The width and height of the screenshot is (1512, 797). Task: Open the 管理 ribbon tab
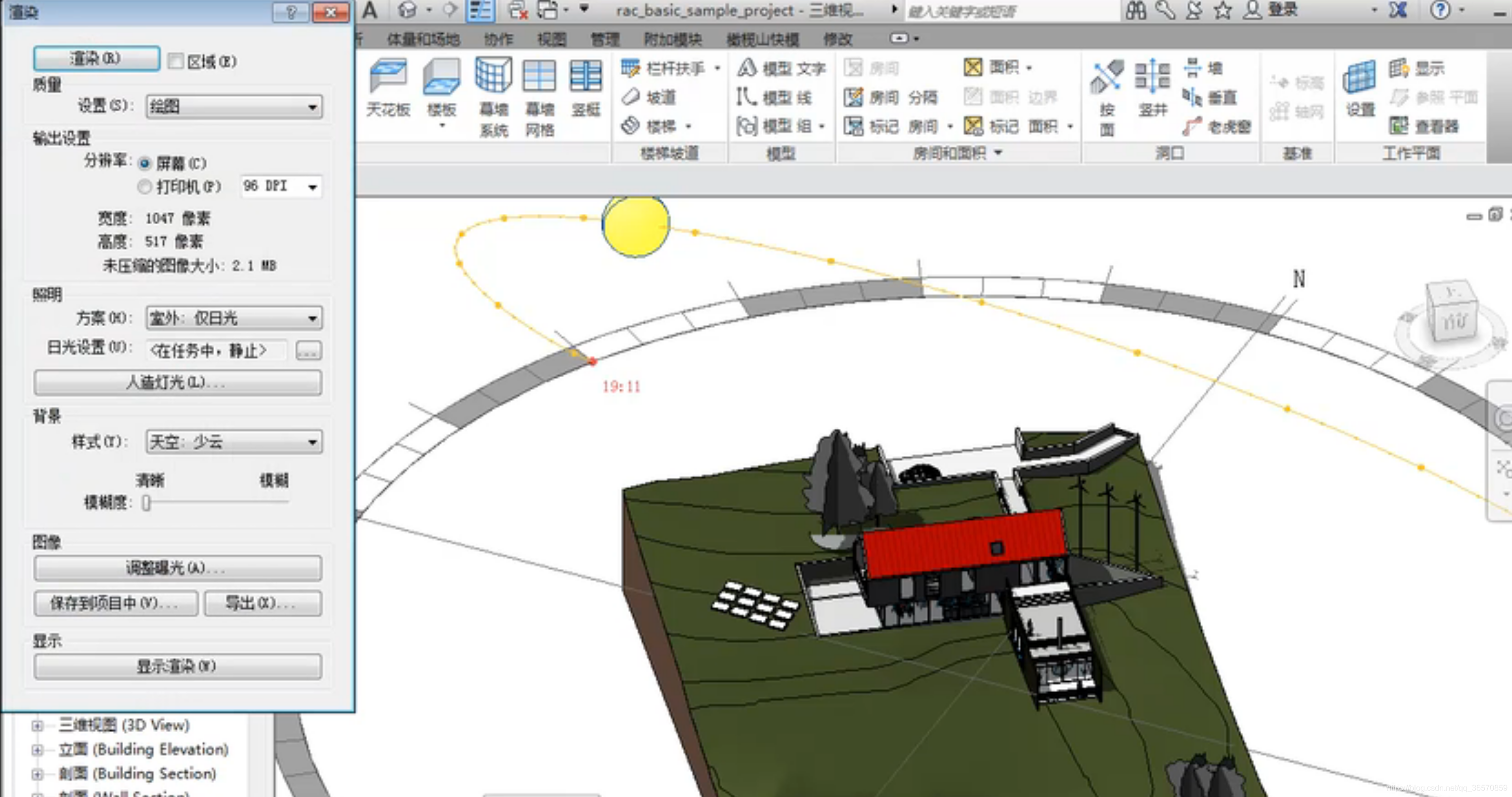(605, 39)
